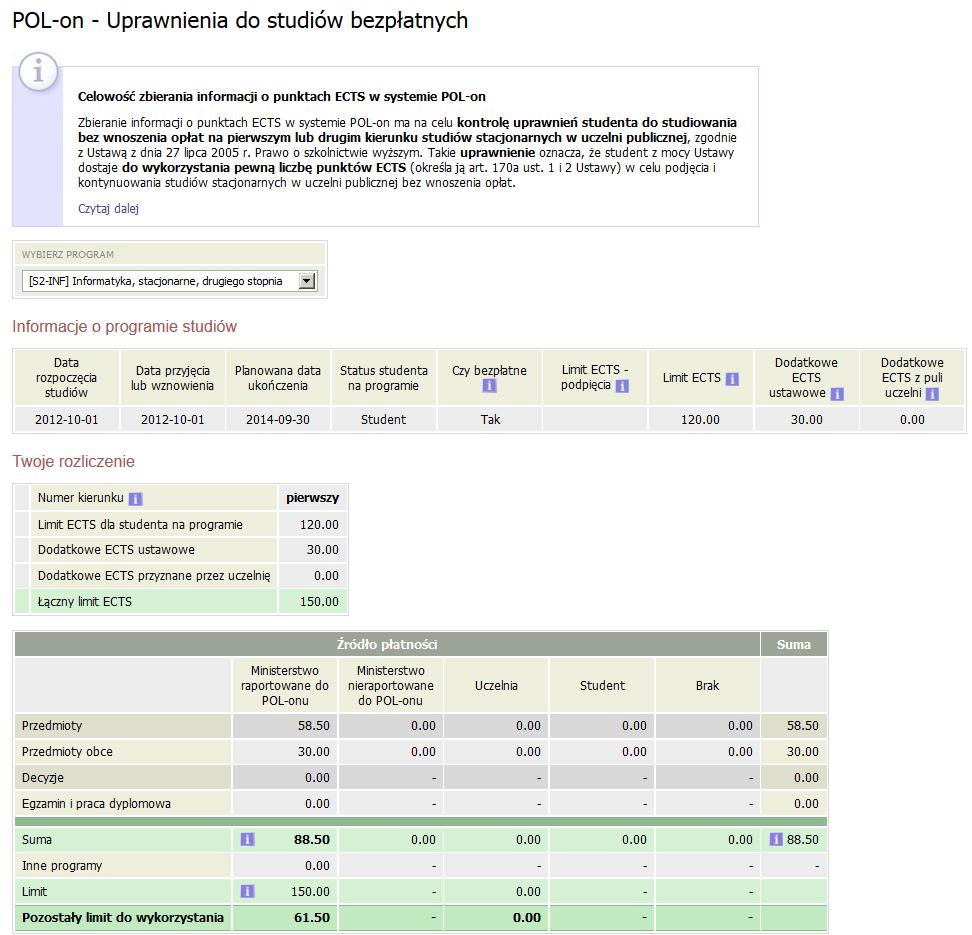Image resolution: width=972 pixels, height=935 pixels.
Task: Open the Czytaj dalej link
Action: coord(108,208)
